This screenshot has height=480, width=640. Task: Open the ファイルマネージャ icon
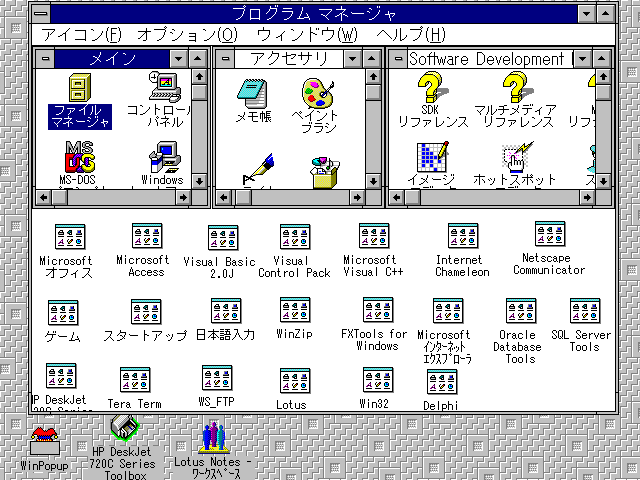click(x=81, y=91)
